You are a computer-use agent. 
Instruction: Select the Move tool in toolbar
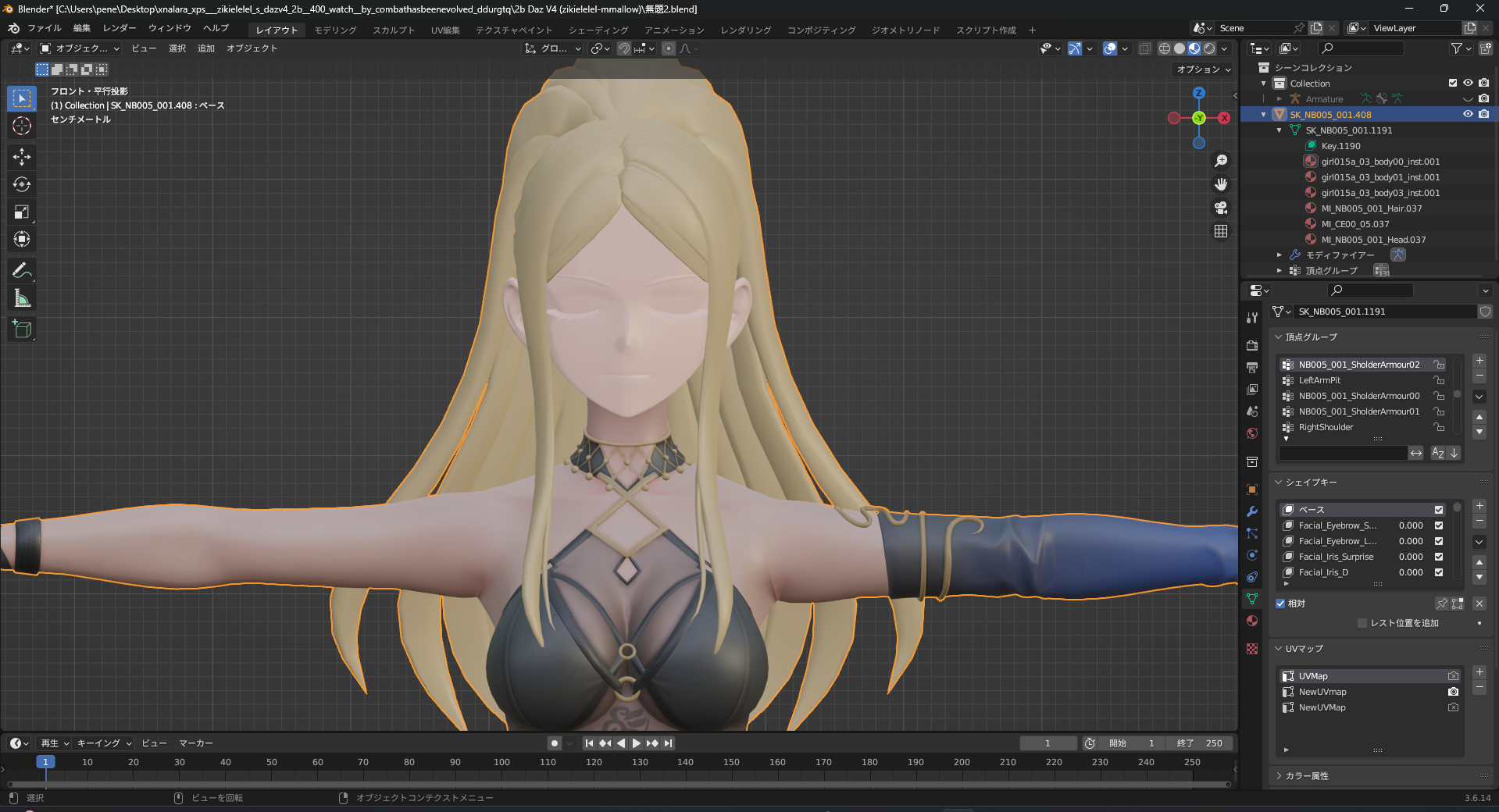pyautogui.click(x=22, y=157)
